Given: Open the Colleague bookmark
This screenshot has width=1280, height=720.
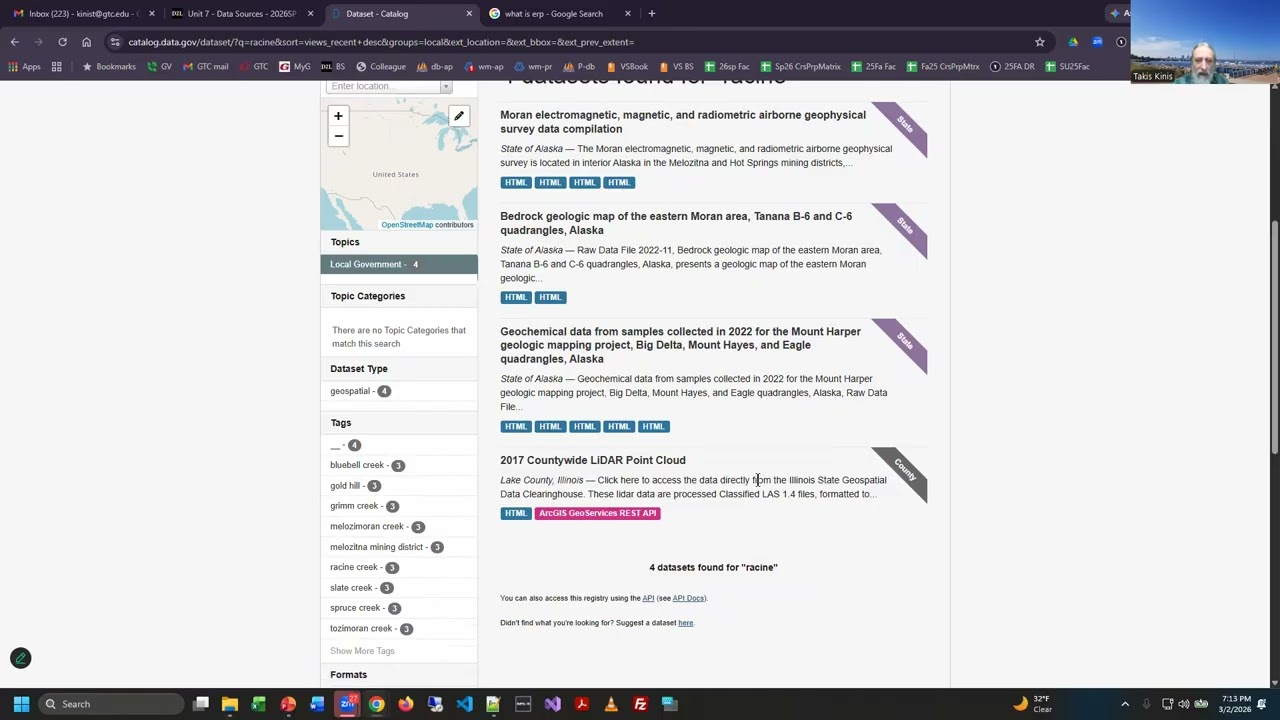Looking at the screenshot, I should pos(381,67).
